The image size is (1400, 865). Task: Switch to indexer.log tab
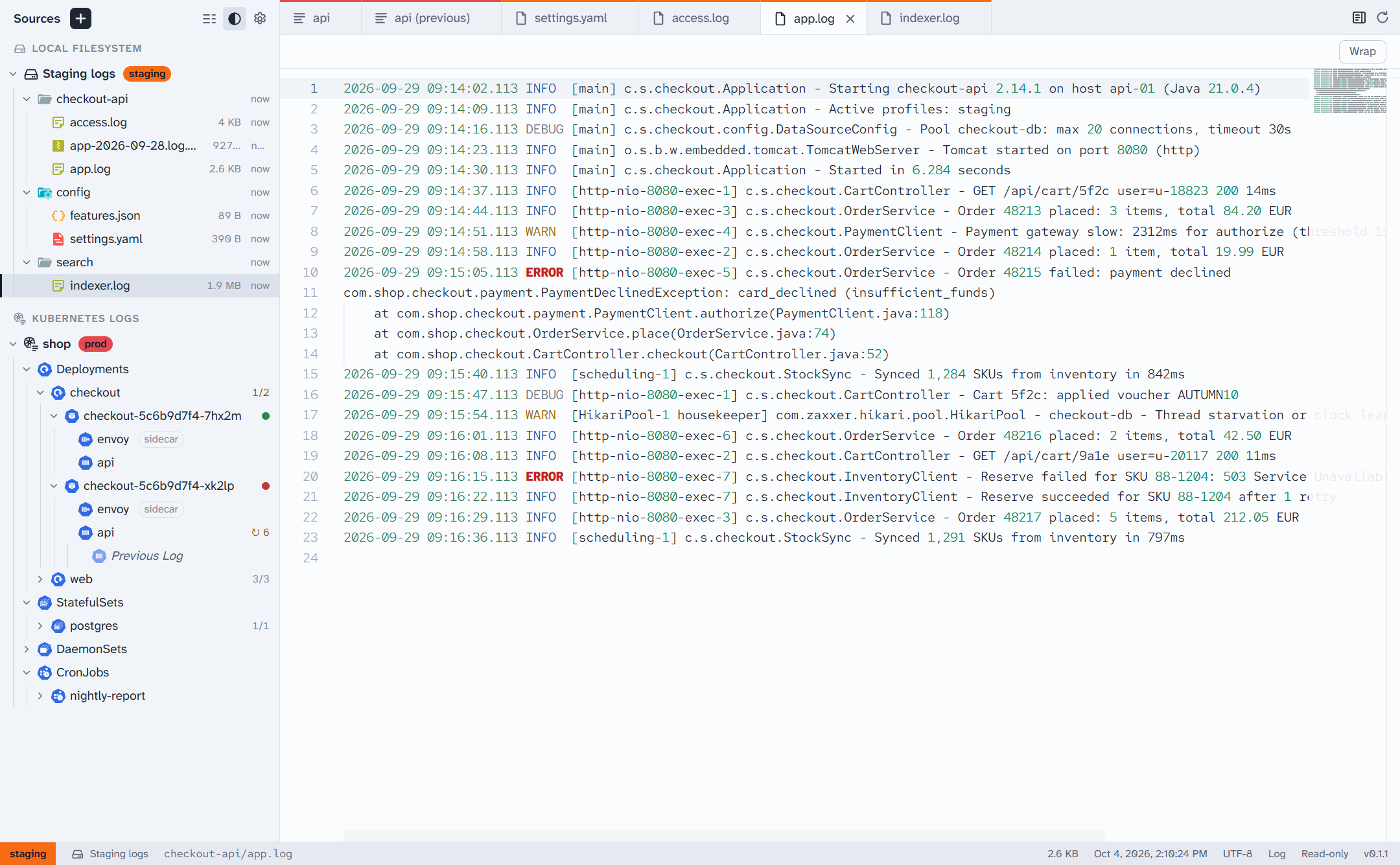click(929, 18)
